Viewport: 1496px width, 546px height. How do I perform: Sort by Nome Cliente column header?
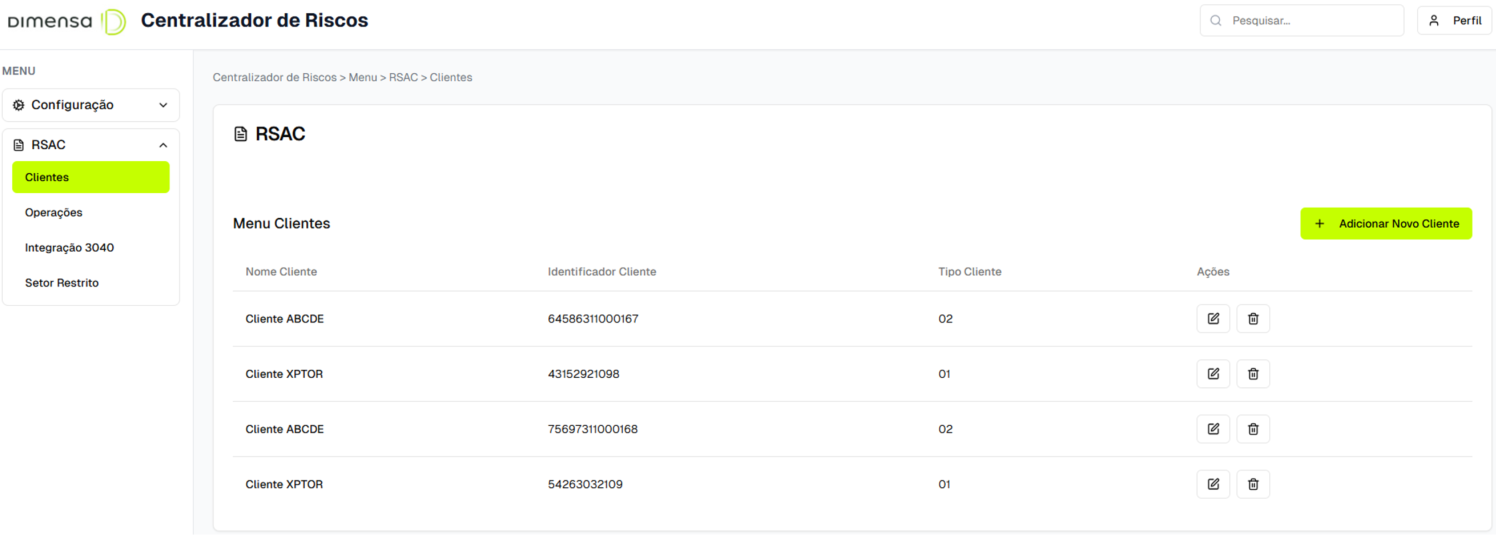(x=281, y=272)
